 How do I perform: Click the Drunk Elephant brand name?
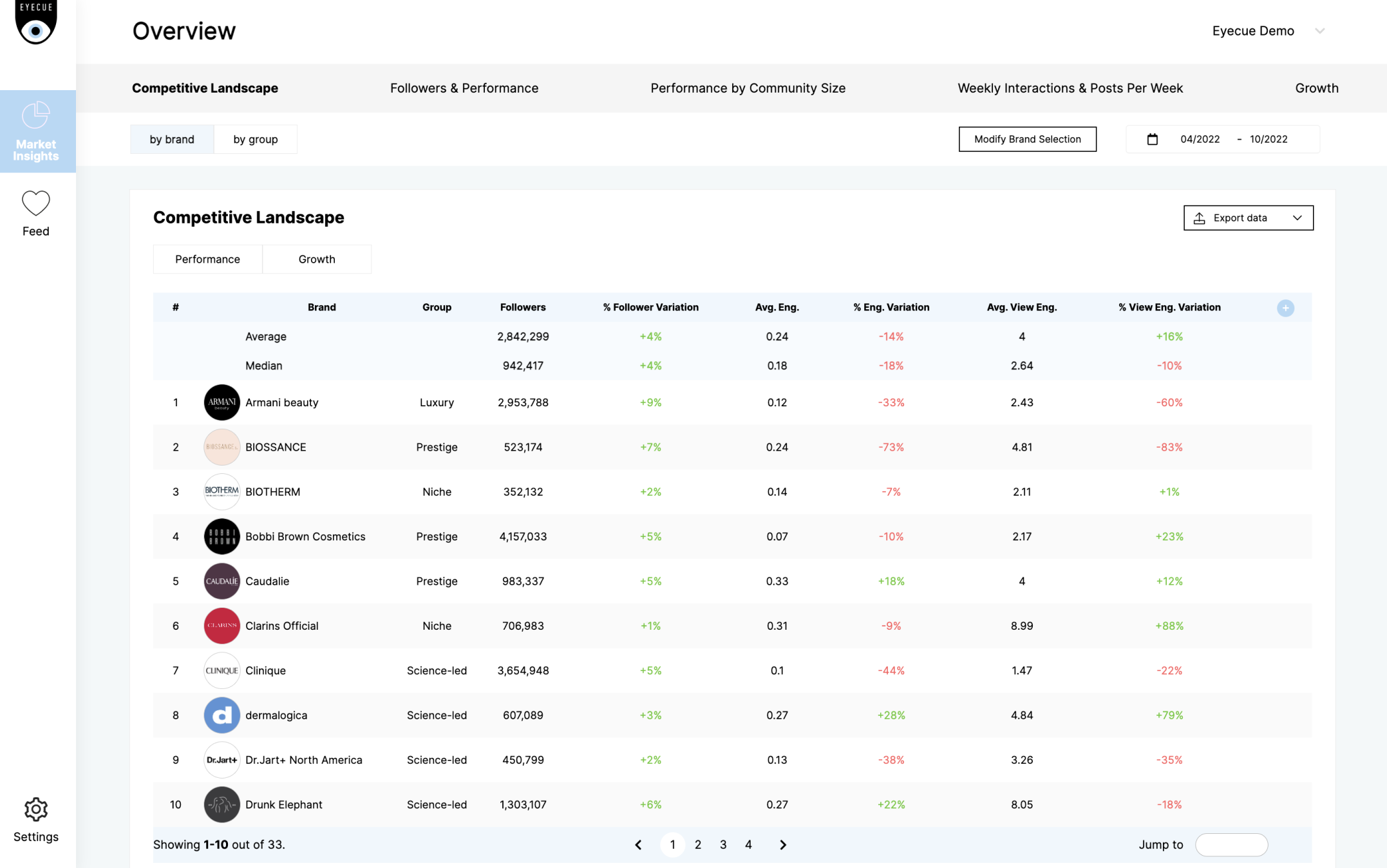pyautogui.click(x=283, y=804)
